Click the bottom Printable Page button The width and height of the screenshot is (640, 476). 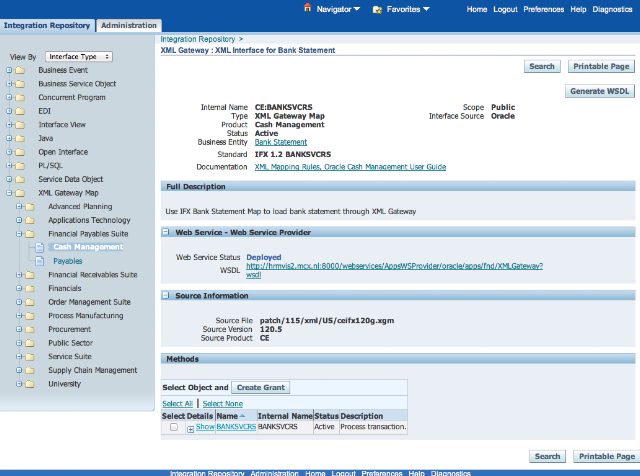point(607,456)
